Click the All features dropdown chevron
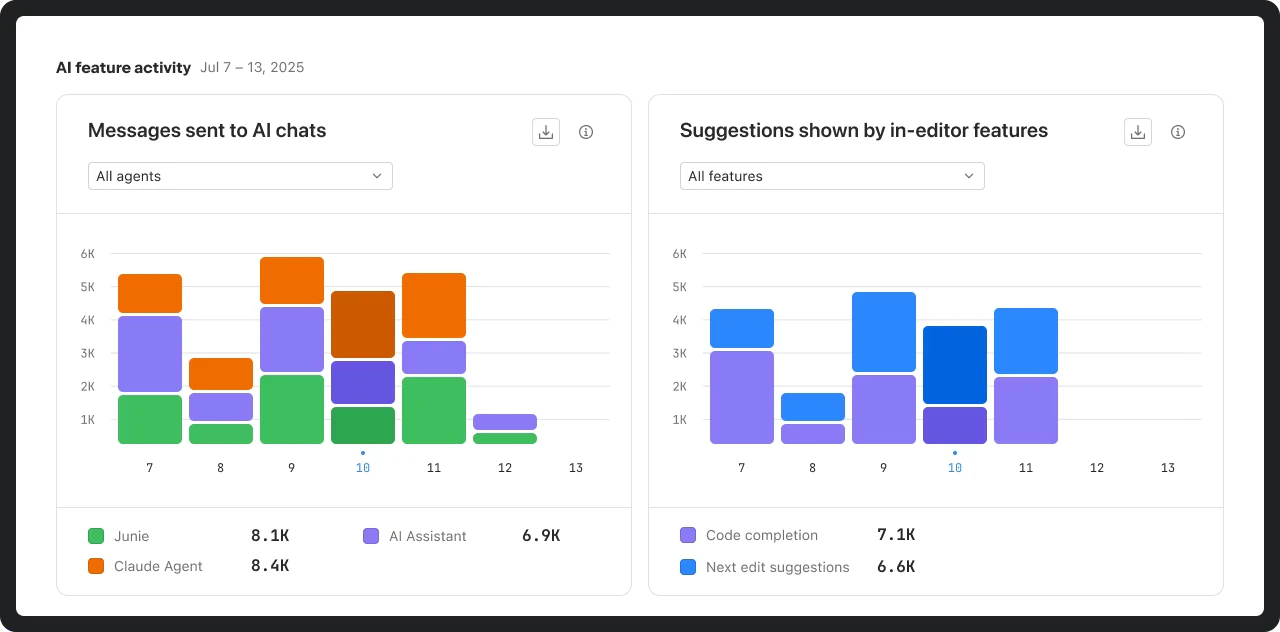The height and width of the screenshot is (632, 1280). tap(968, 176)
